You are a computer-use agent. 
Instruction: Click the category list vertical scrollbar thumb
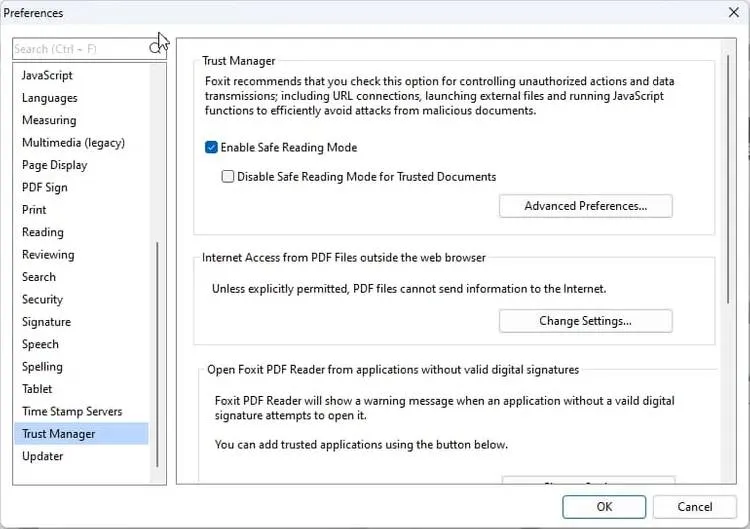point(157,354)
